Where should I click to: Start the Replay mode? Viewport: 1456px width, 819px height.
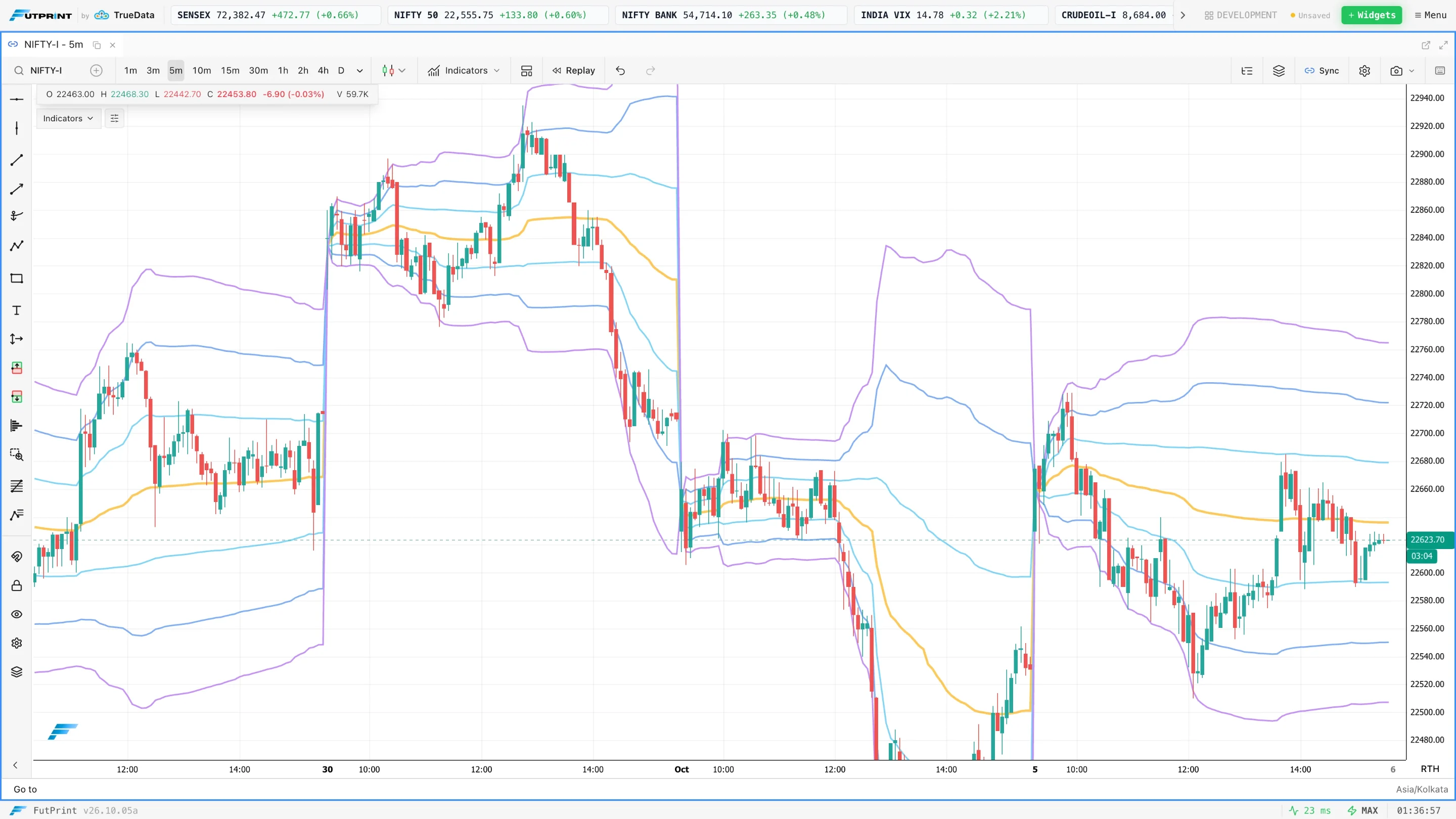(x=574, y=71)
